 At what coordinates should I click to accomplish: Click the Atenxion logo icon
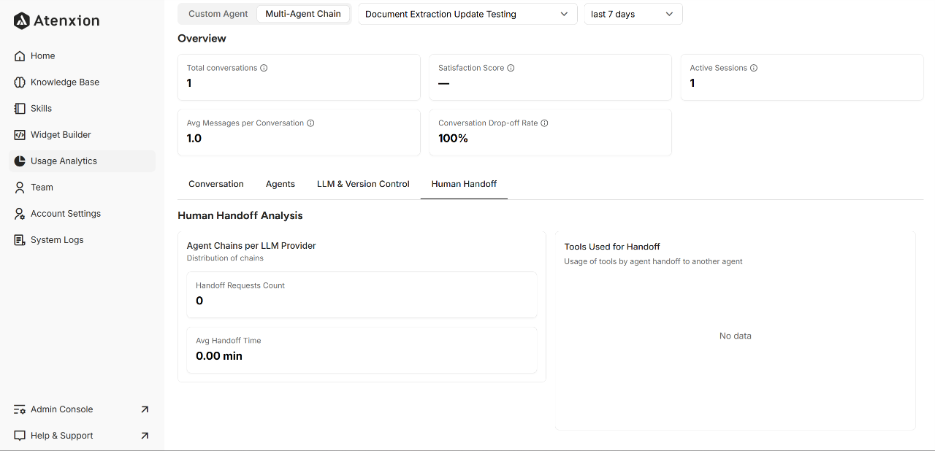pyautogui.click(x=21, y=20)
